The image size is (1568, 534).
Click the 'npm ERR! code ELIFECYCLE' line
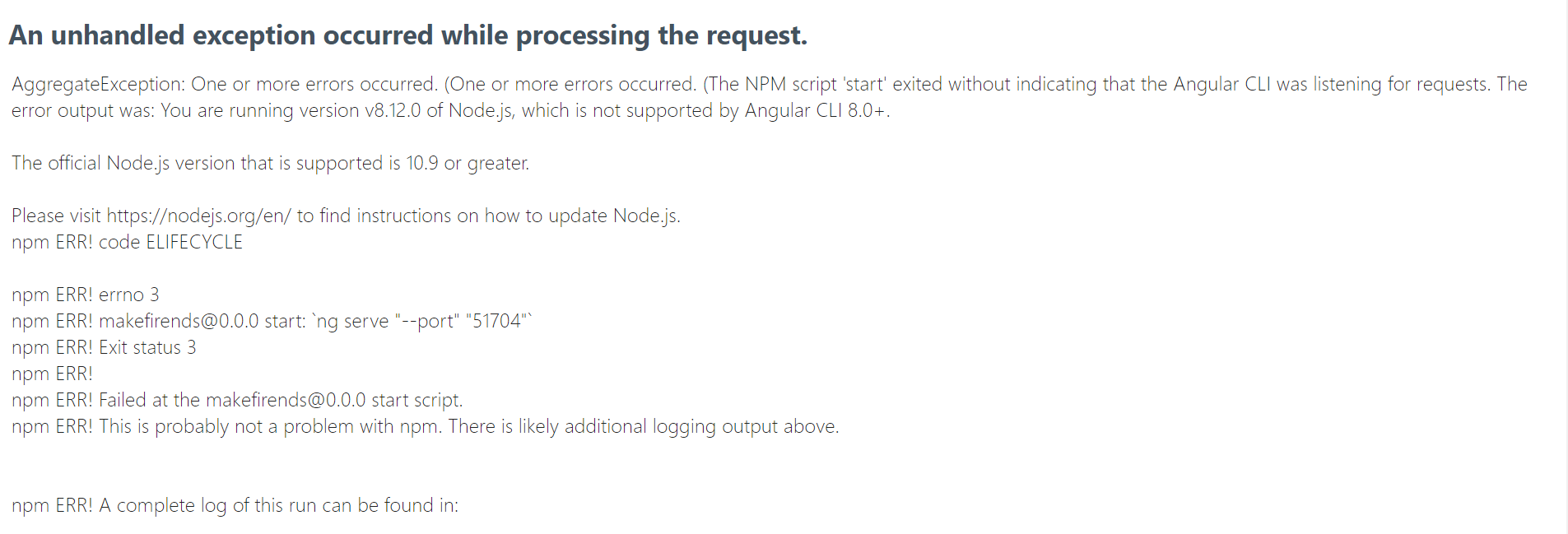pyautogui.click(x=127, y=242)
